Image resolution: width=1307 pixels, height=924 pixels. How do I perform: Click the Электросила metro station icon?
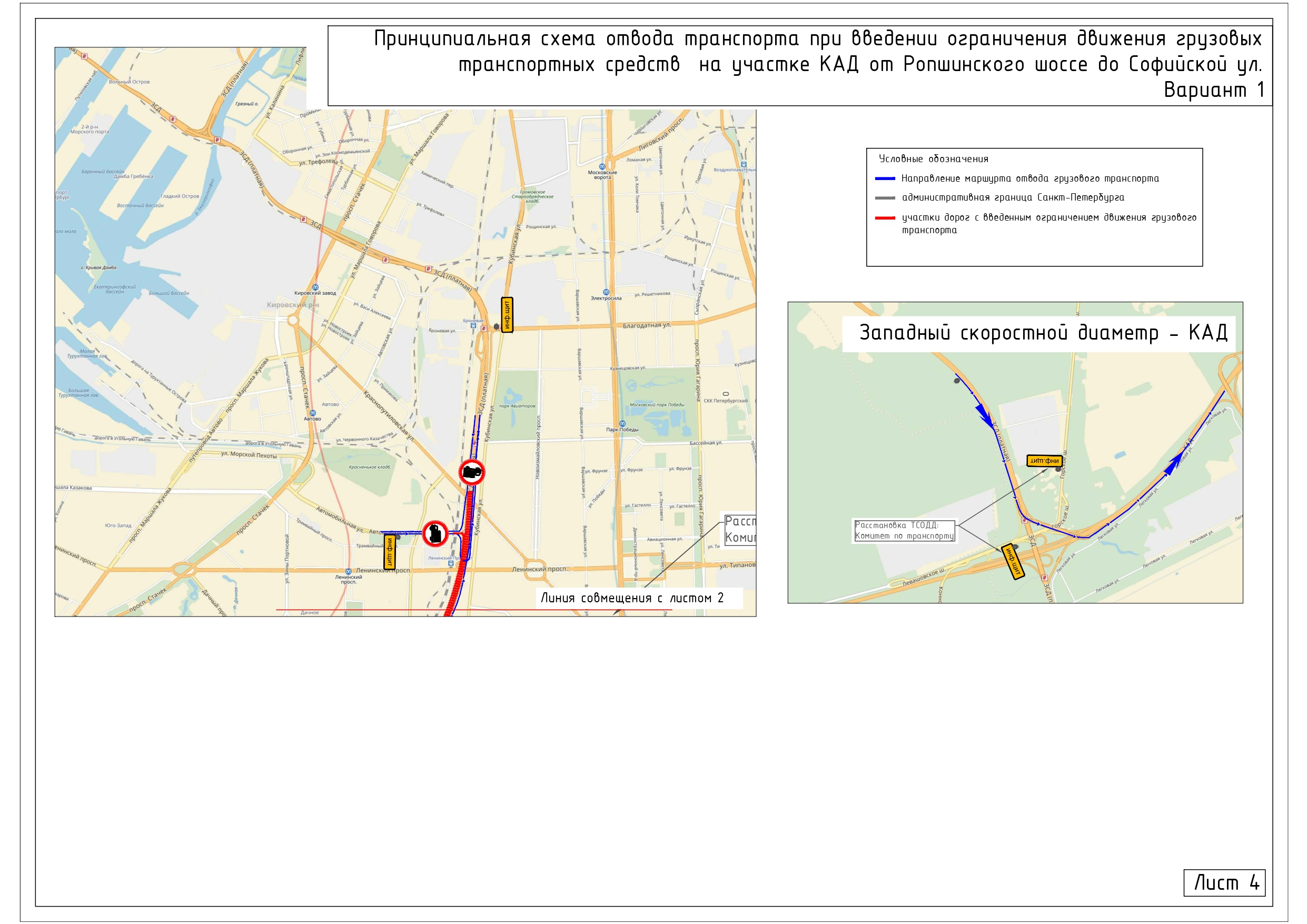606,292
